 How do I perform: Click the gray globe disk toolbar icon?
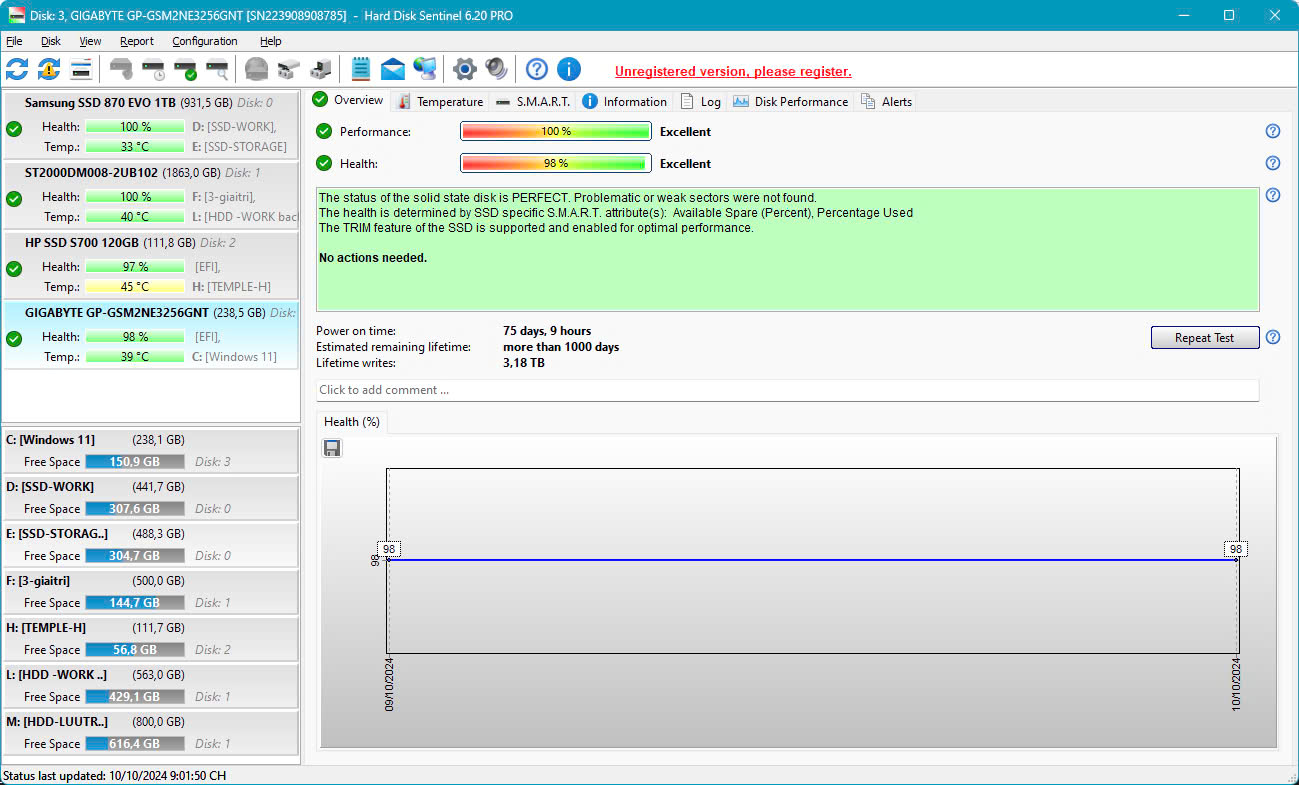[x=257, y=69]
